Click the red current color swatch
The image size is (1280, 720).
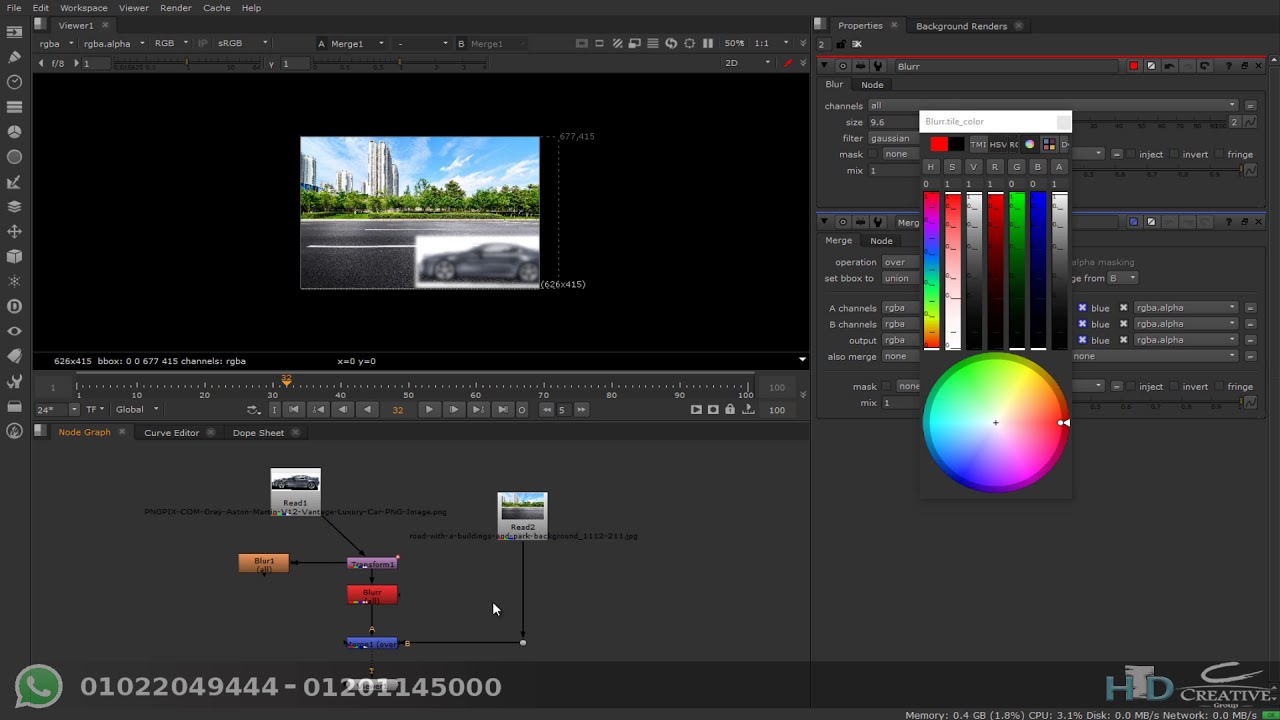pos(938,145)
